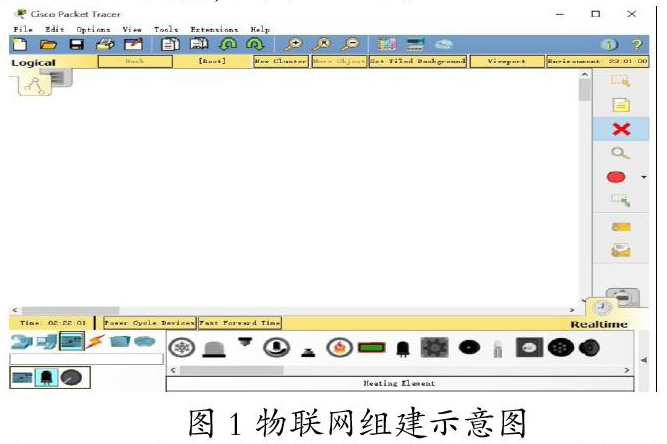Select the Connections lightning bolt category
Image resolution: width=667 pixels, height=444 pixels.
(96, 341)
